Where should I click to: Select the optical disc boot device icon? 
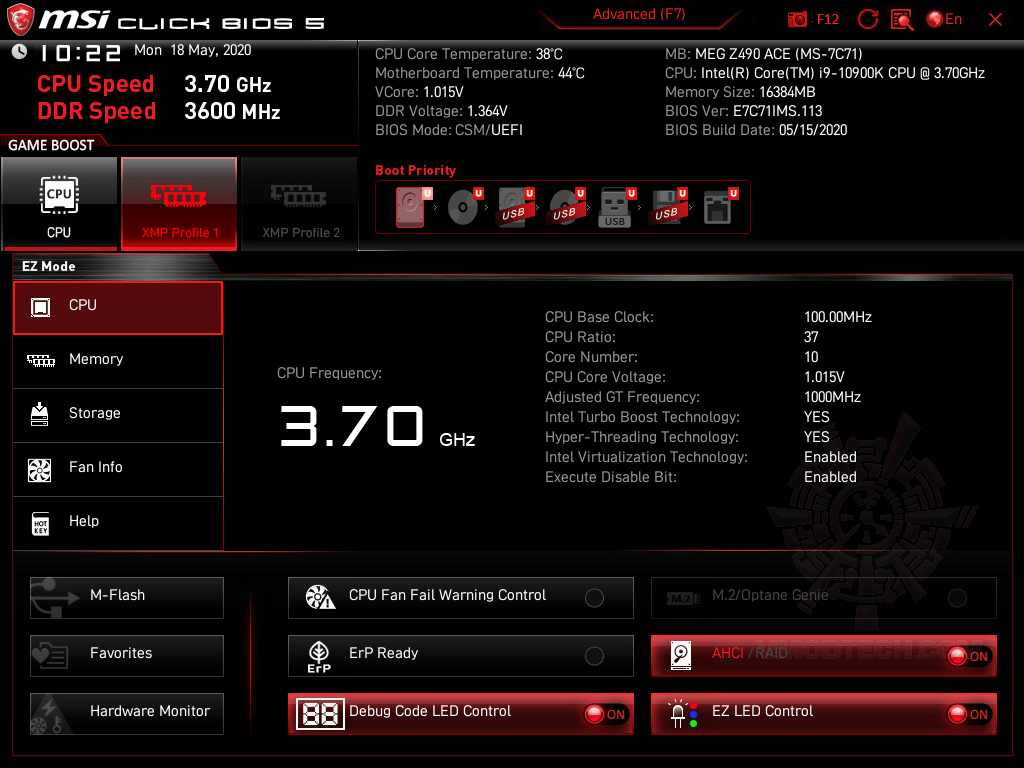click(464, 207)
